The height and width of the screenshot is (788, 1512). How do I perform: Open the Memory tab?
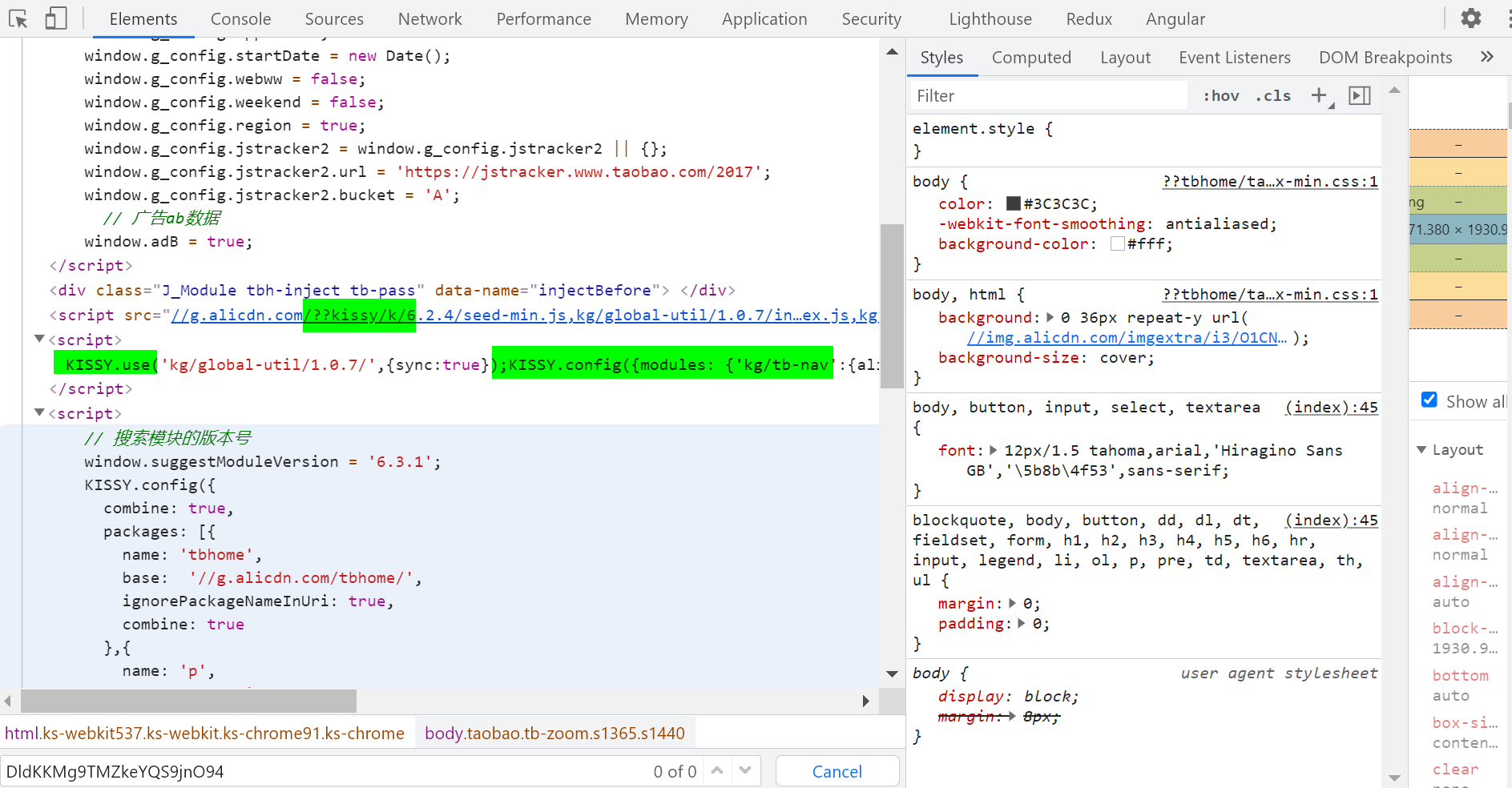coord(656,18)
